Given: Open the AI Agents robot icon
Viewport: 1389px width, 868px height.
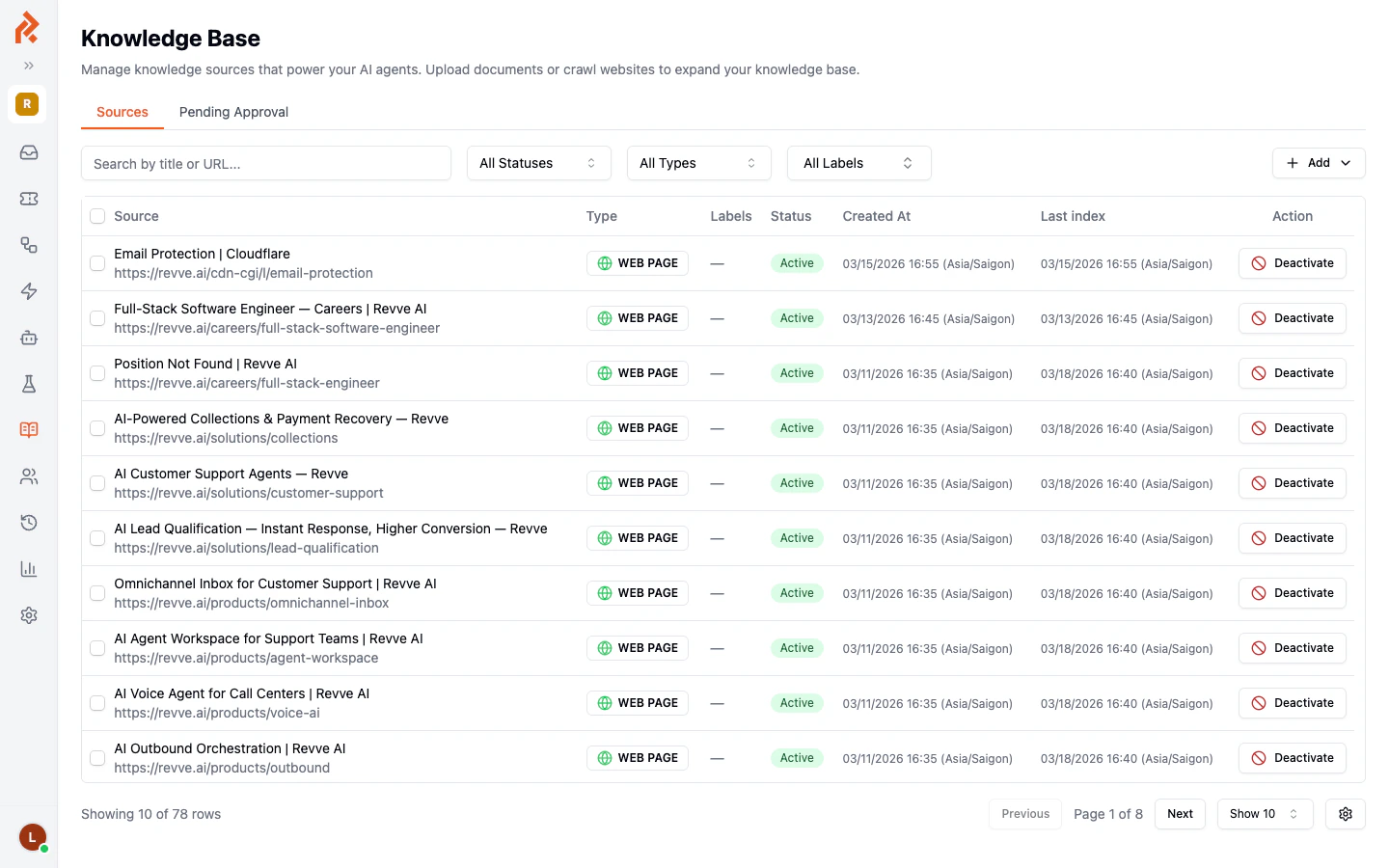Looking at the screenshot, I should (28, 338).
